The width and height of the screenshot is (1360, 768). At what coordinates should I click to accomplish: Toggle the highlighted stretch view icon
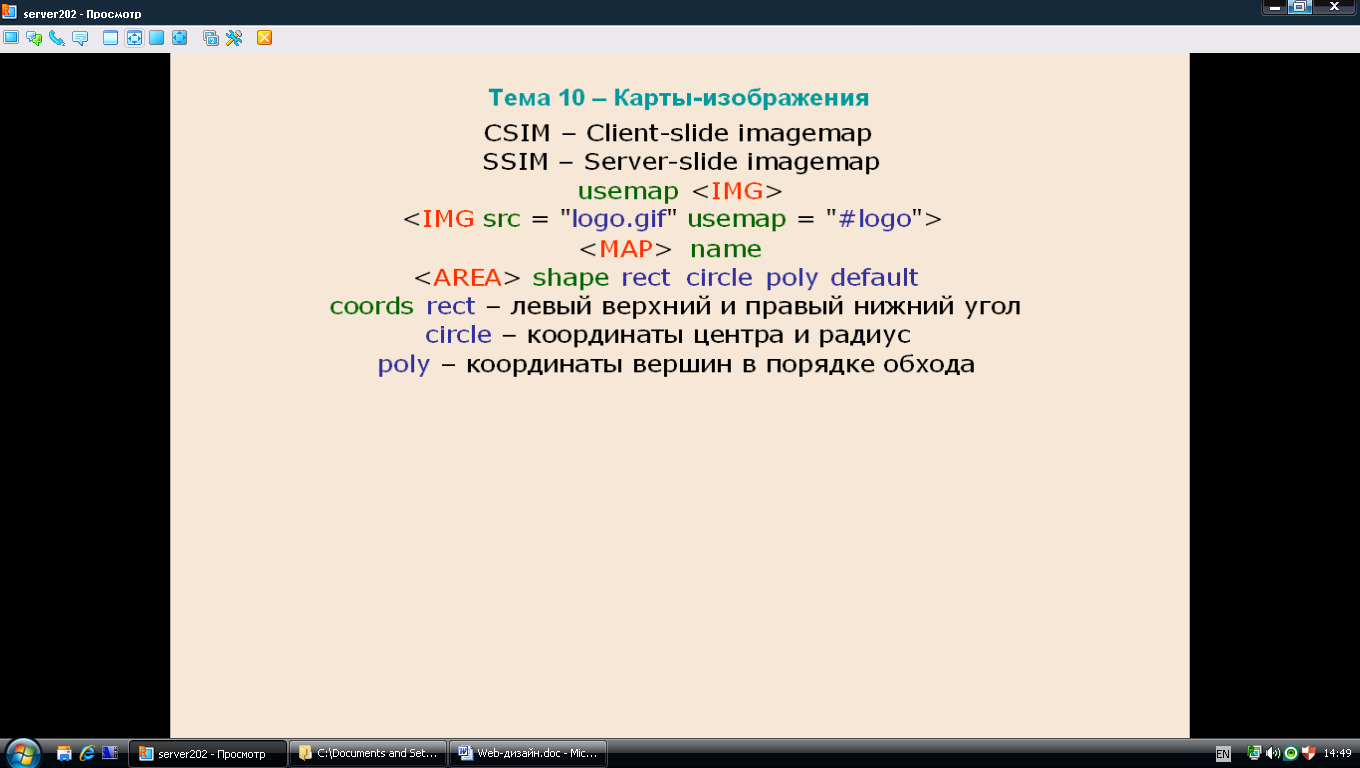tap(134, 38)
